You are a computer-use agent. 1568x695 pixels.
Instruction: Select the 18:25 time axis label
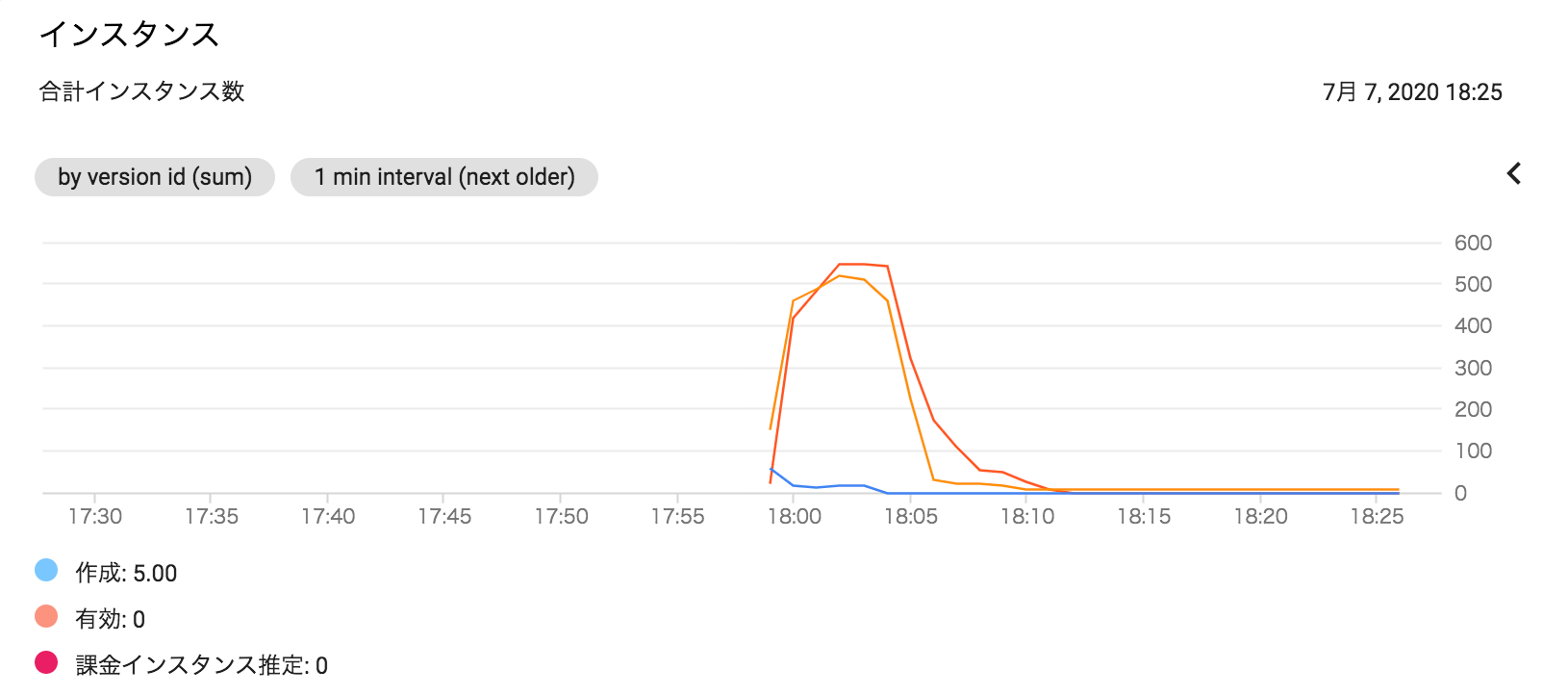click(x=1377, y=517)
